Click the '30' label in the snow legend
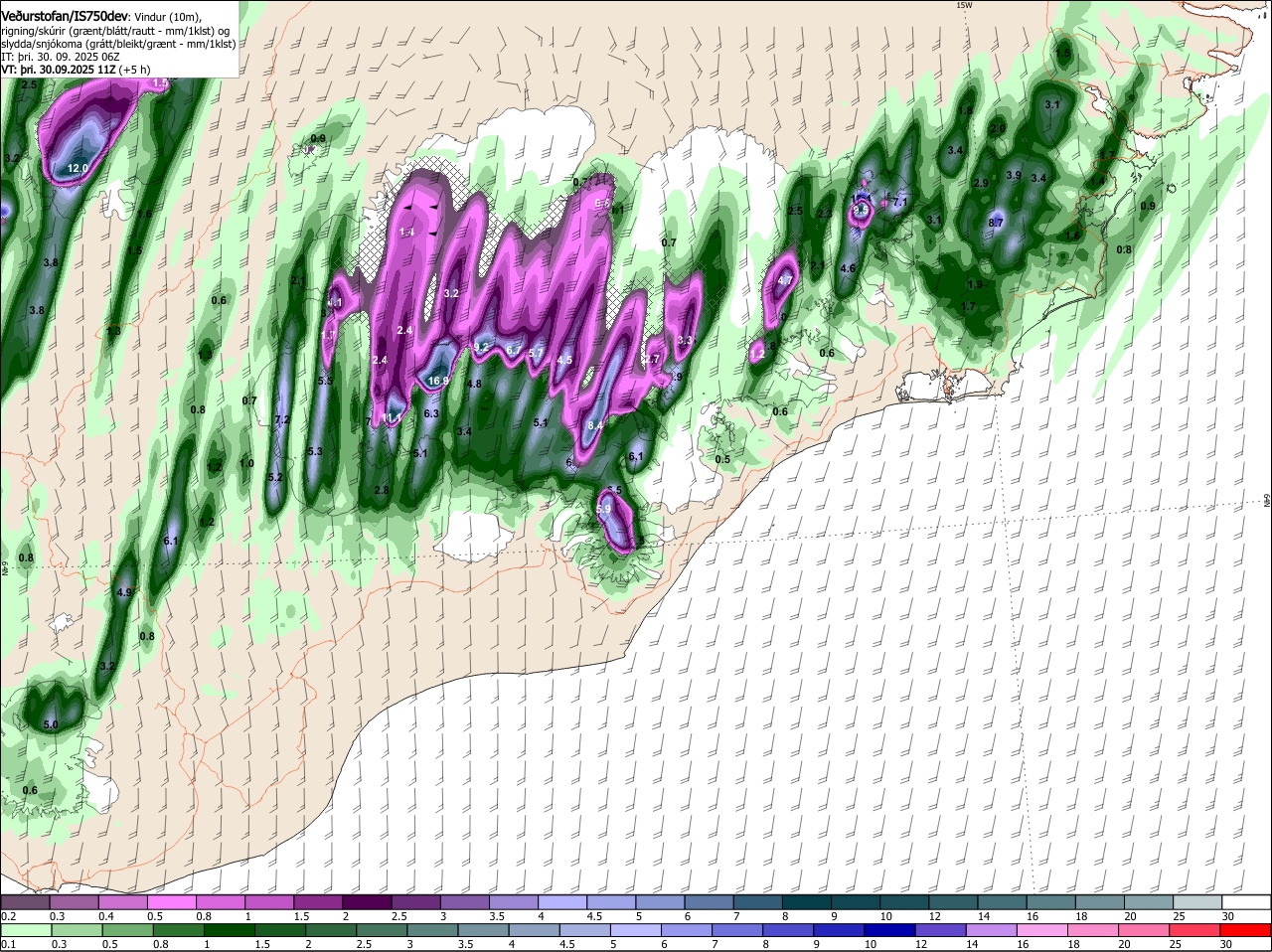The height and width of the screenshot is (952, 1272). [x=1228, y=915]
